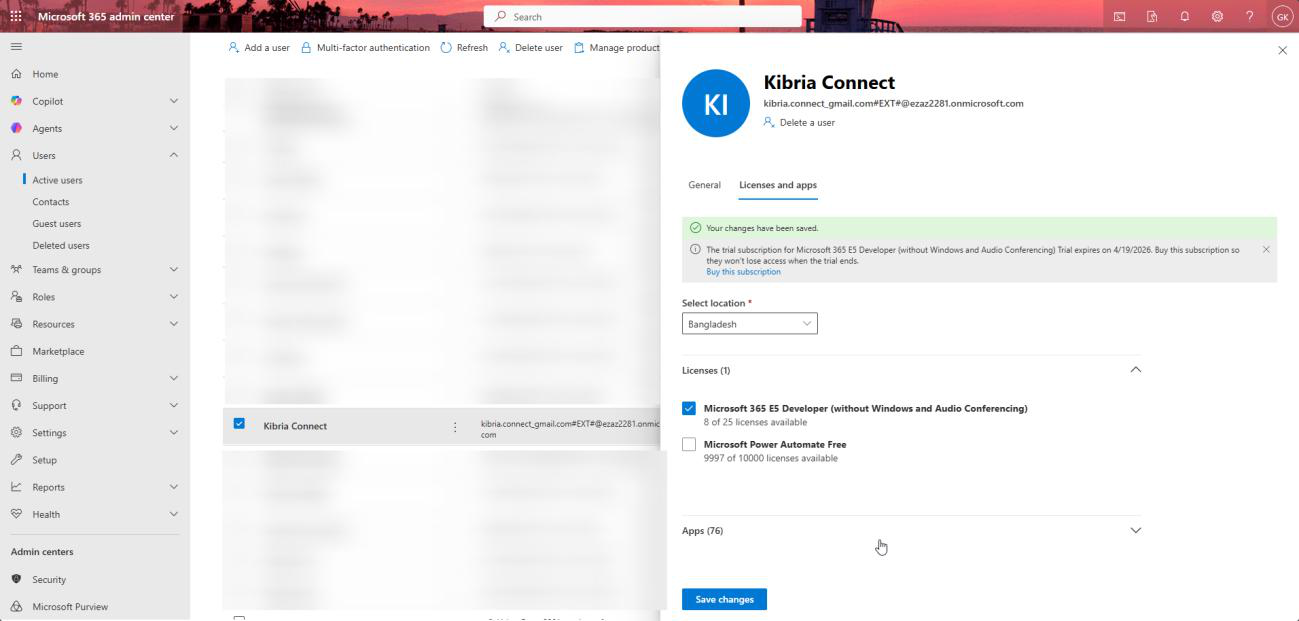The width and height of the screenshot is (1299, 621).
Task: Click the Teams & groups icon
Action: click(16, 269)
